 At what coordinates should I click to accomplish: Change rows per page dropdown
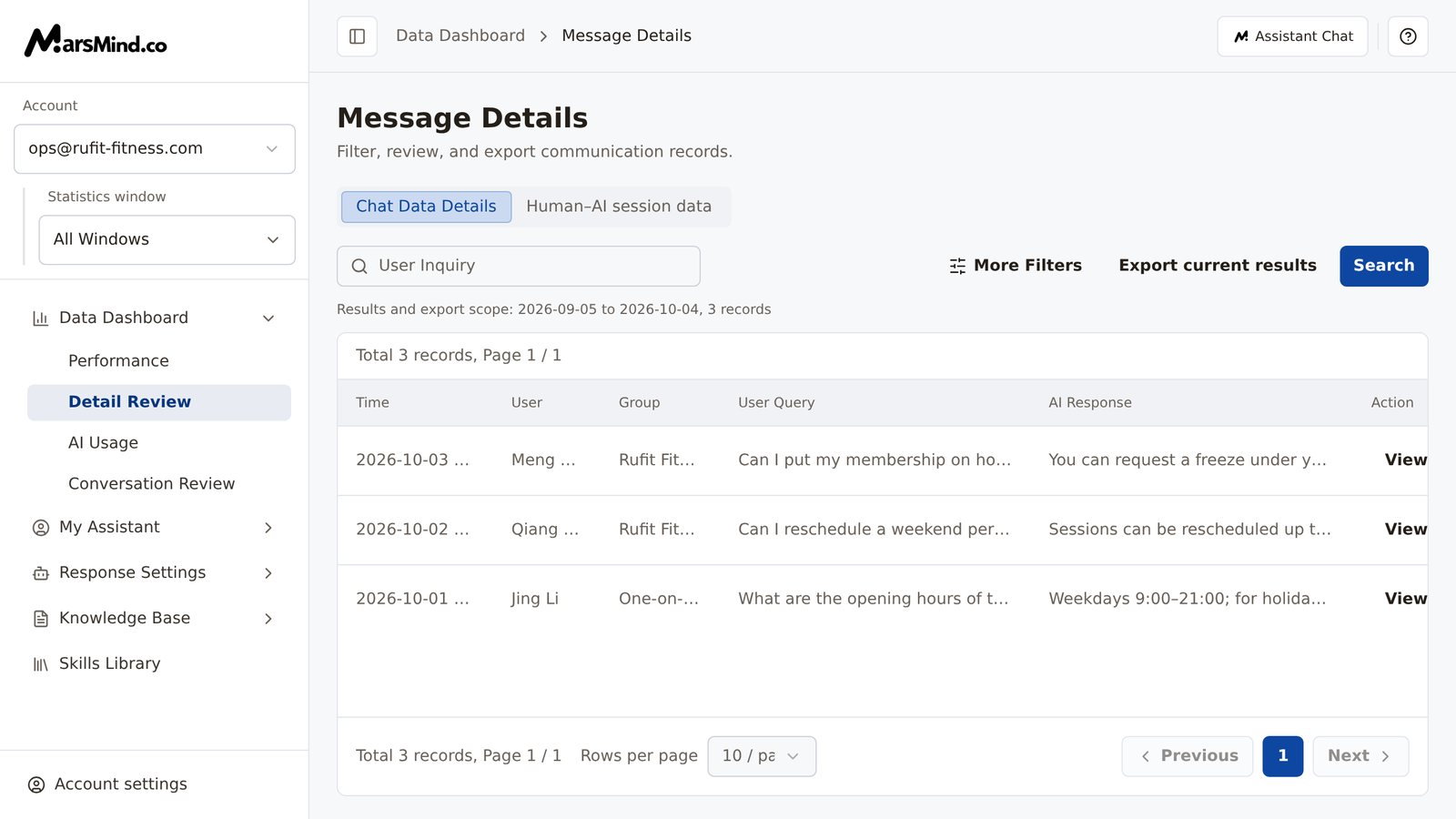point(762,756)
